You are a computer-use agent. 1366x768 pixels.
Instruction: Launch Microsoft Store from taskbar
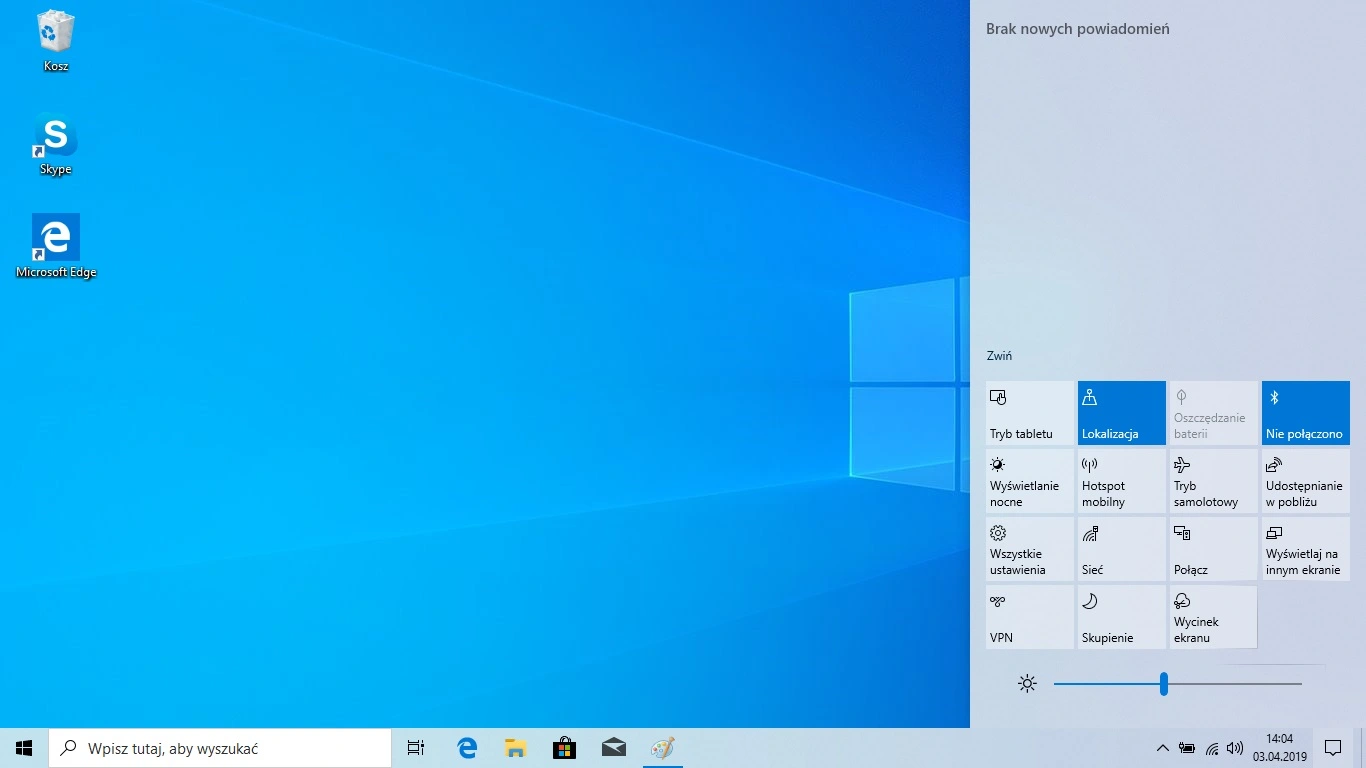coord(564,748)
